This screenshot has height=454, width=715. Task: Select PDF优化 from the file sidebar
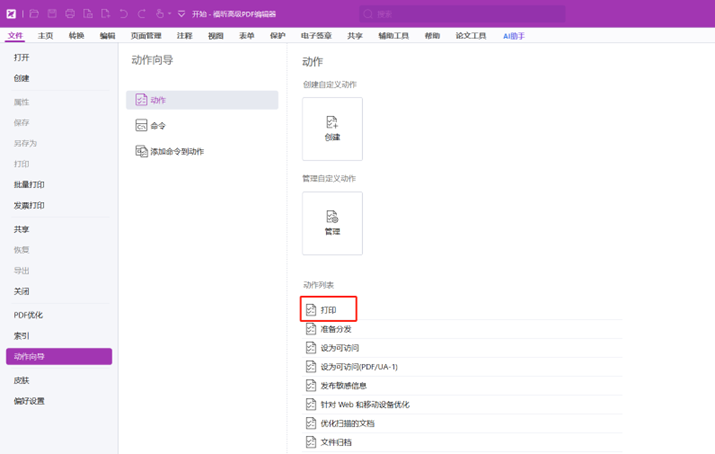tap(28, 315)
